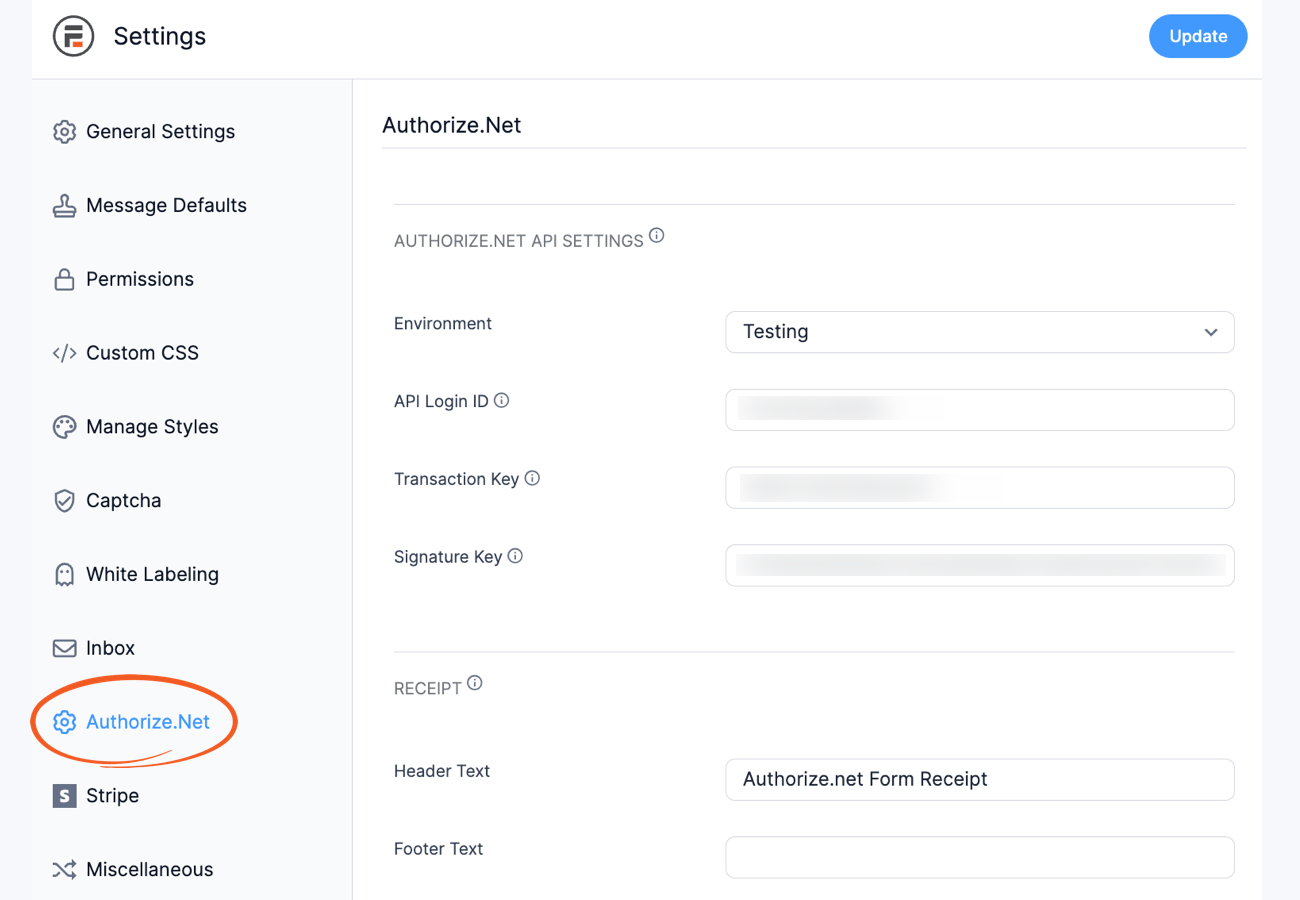Click the blue Update button

pos(1198,36)
